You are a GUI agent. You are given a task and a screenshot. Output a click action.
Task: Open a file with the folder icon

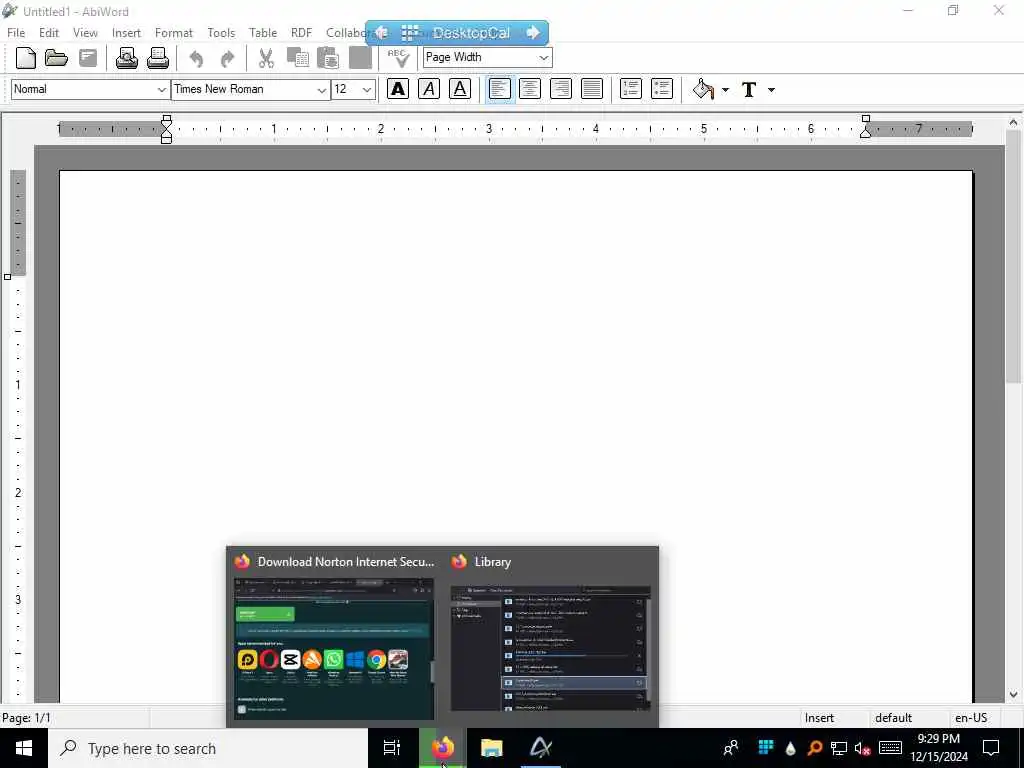click(57, 58)
